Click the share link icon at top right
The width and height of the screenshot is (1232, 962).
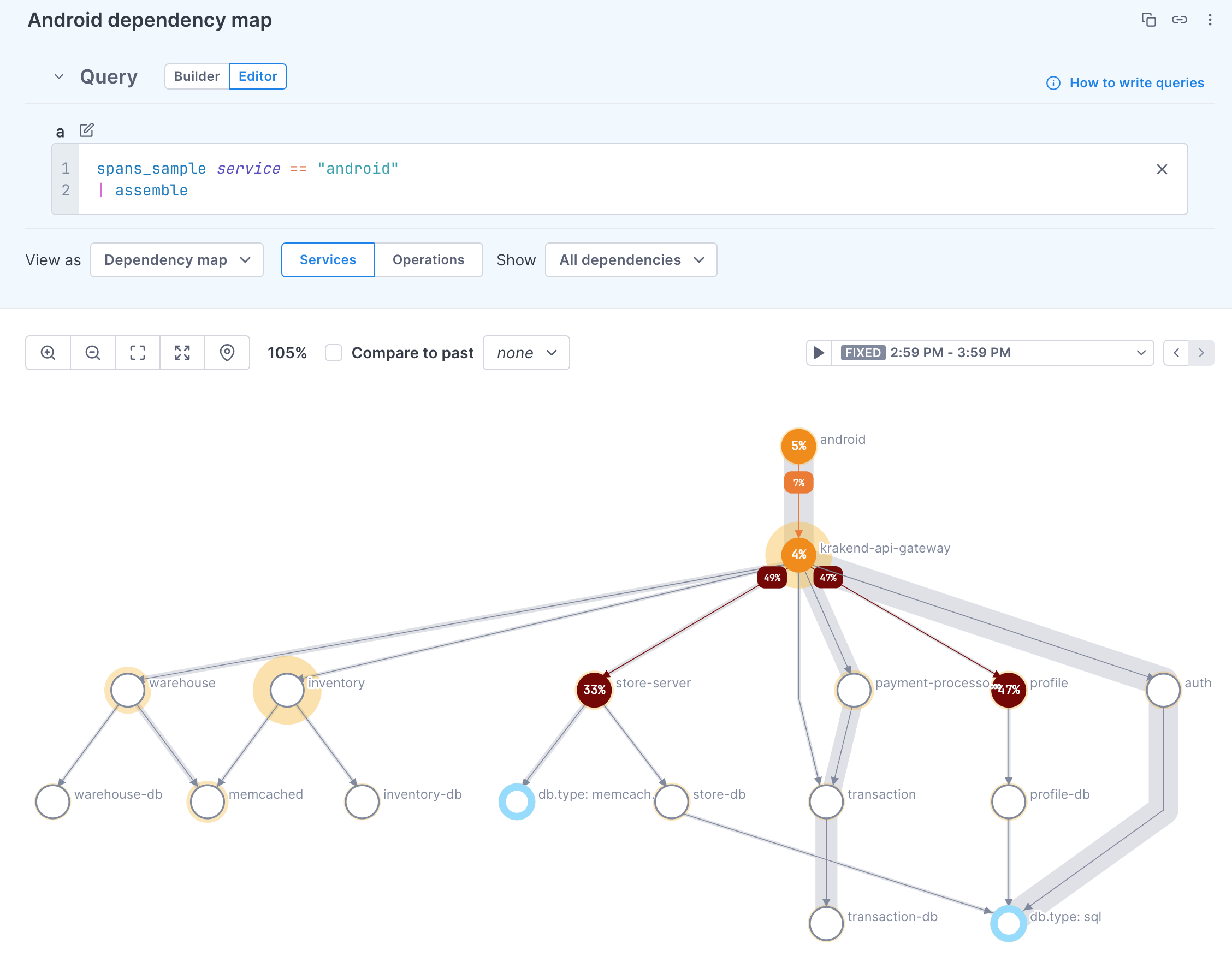pos(1179,19)
